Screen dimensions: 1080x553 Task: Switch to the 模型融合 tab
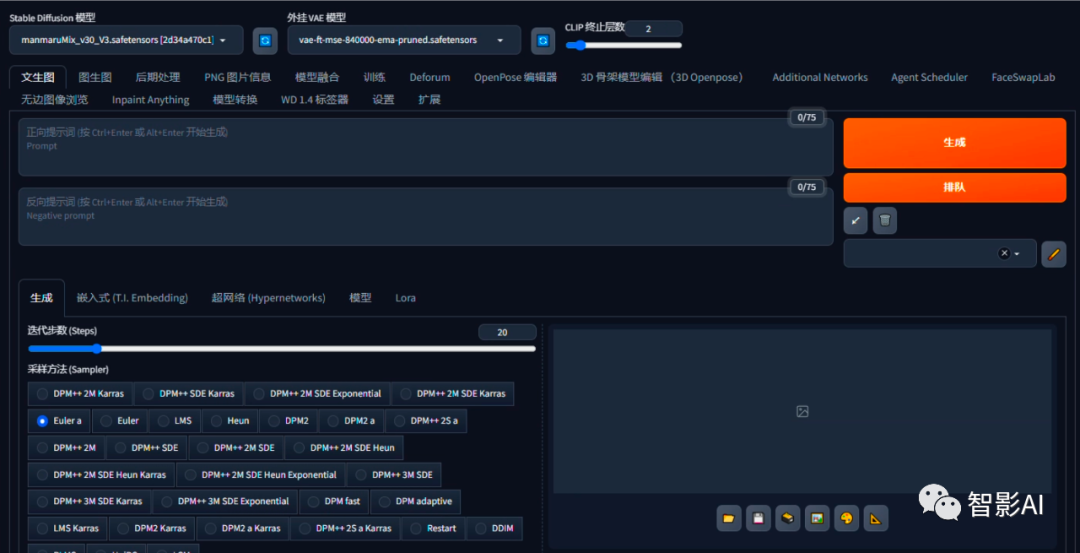pyautogui.click(x=318, y=78)
